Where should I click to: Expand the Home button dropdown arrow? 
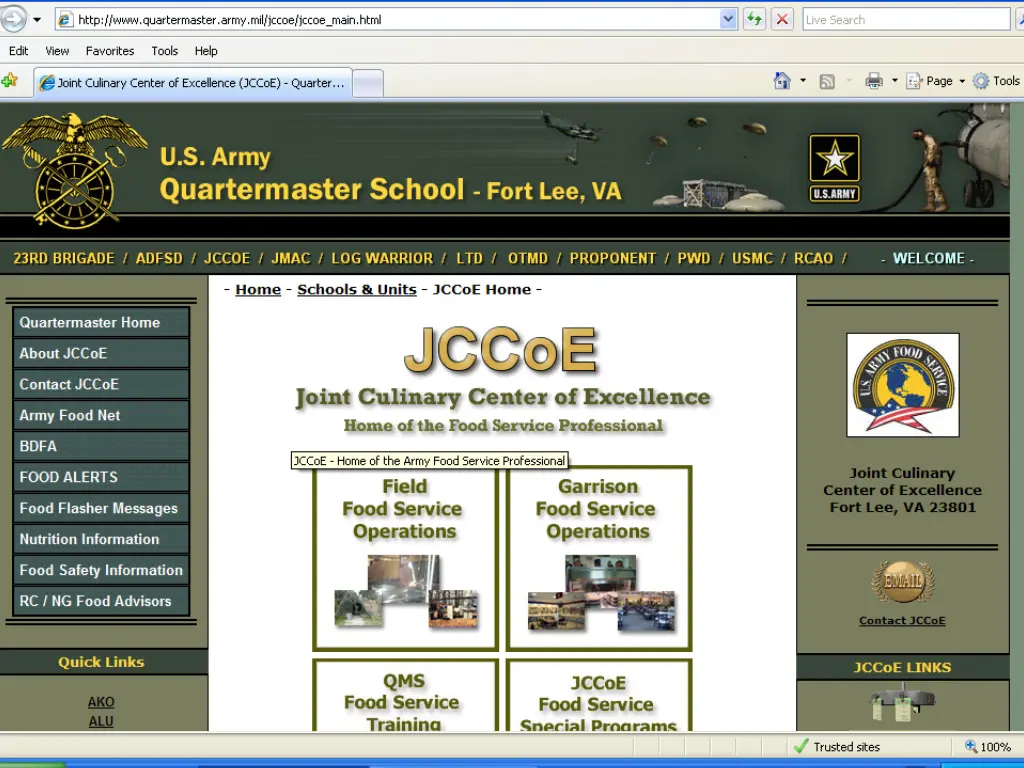[803, 81]
